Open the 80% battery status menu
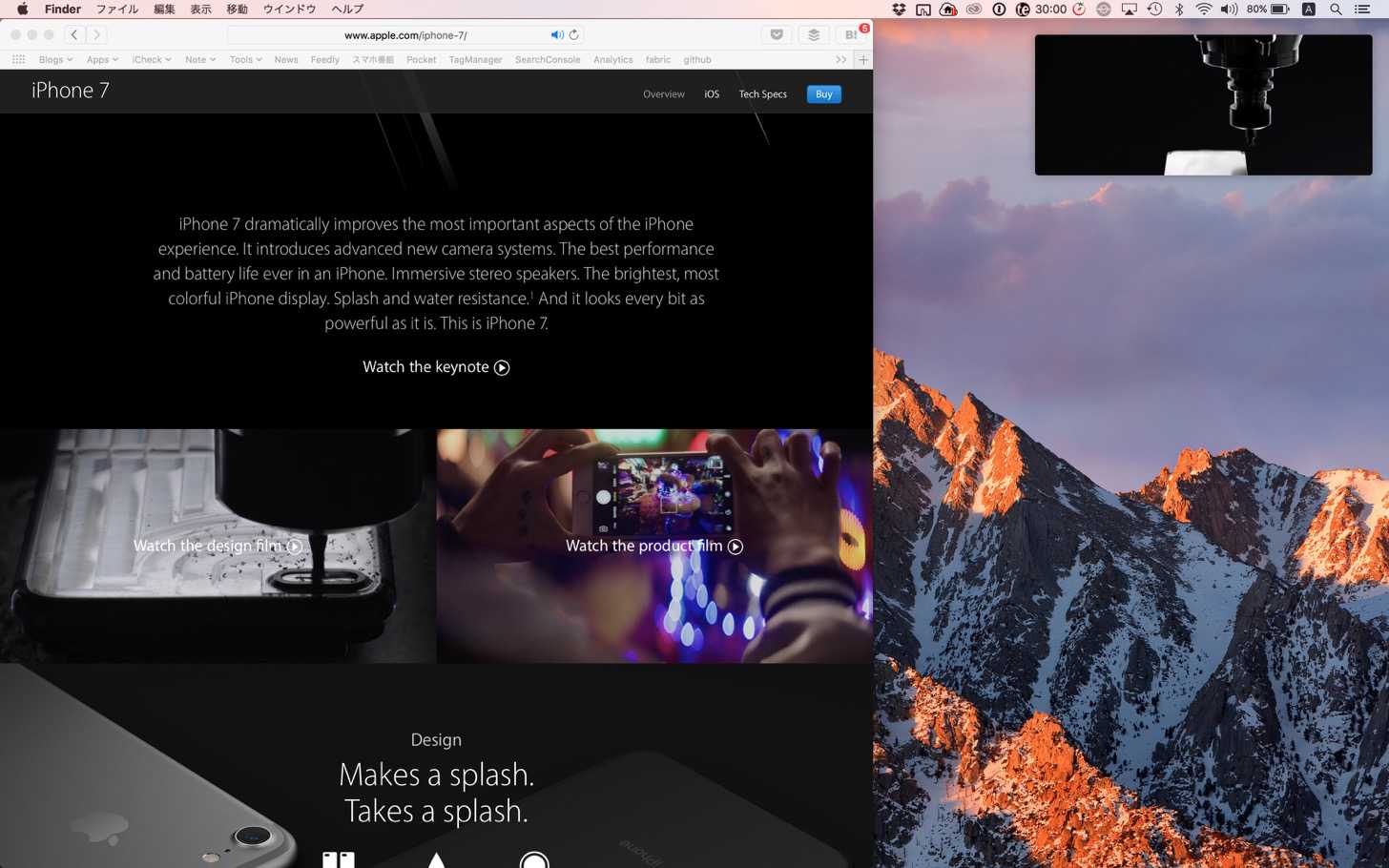 (1268, 10)
